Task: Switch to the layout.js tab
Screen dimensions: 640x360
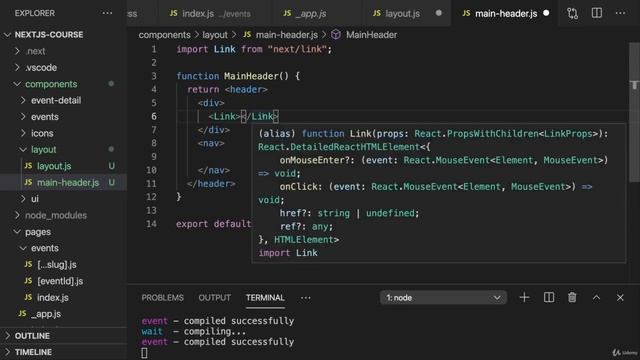Action: point(407,13)
